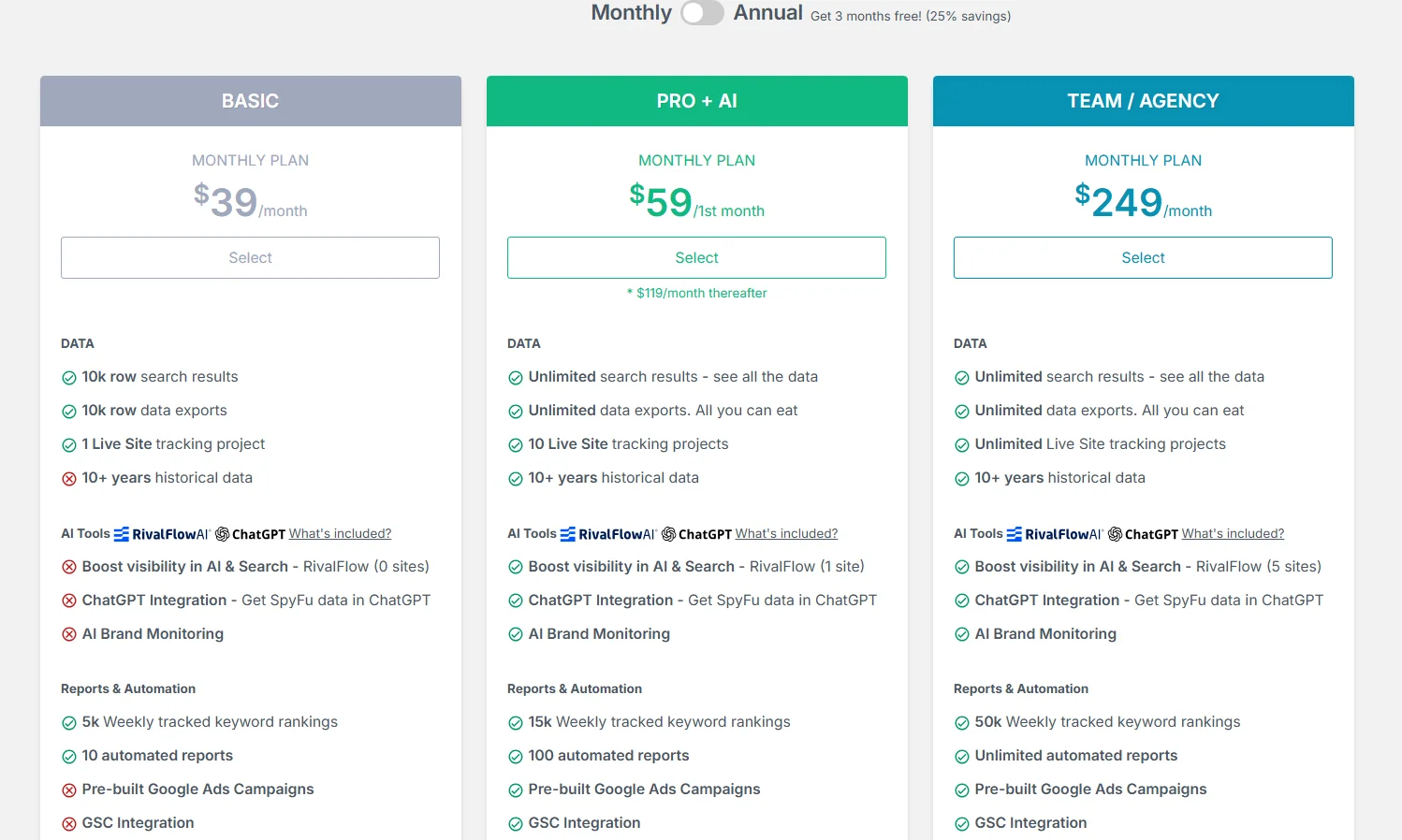This screenshot has height=840, width=1402.
Task: Click '$119/month thereafter' note
Action: pyautogui.click(x=697, y=293)
